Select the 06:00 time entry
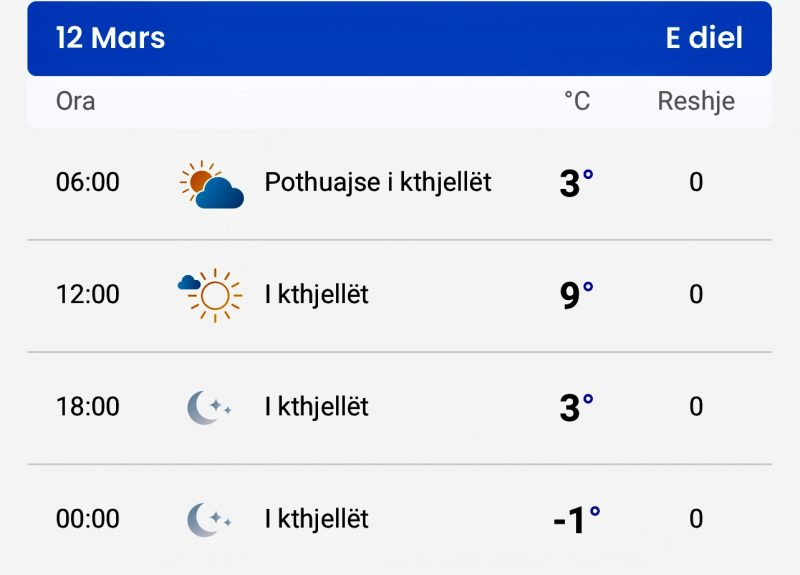The image size is (800, 575). [88, 182]
